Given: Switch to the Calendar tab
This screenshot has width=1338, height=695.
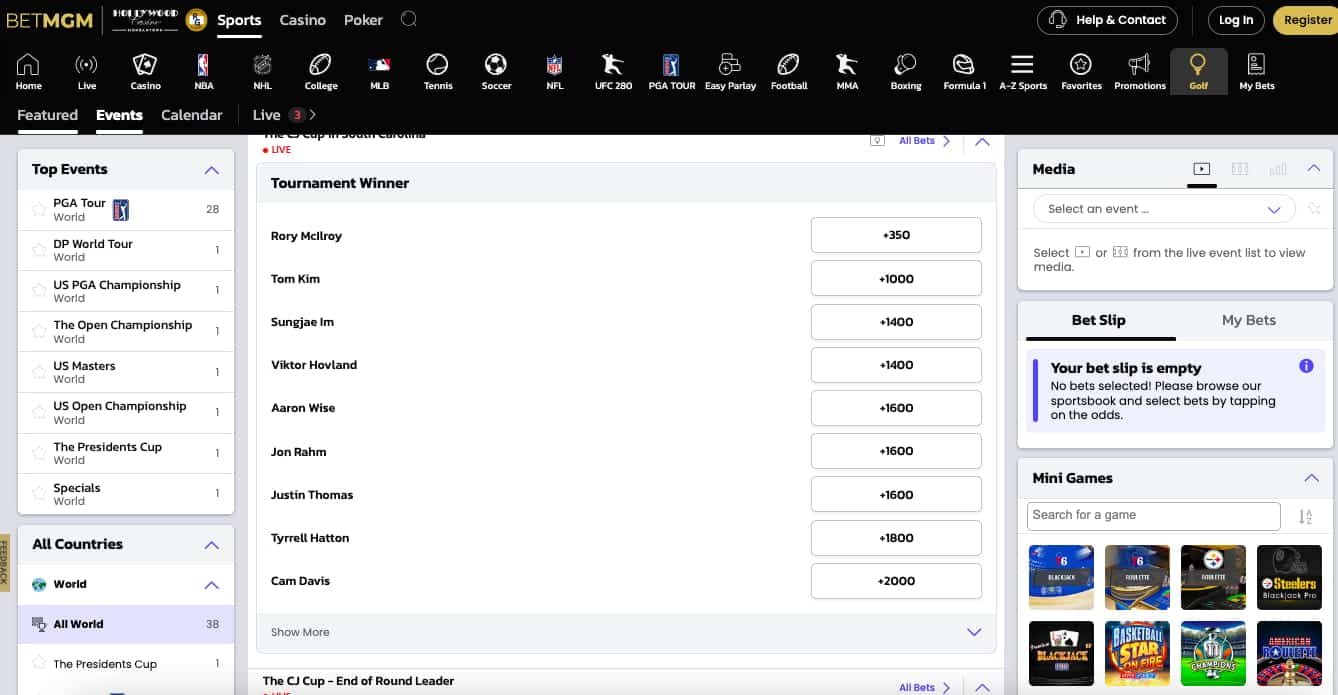Looking at the screenshot, I should pyautogui.click(x=192, y=115).
